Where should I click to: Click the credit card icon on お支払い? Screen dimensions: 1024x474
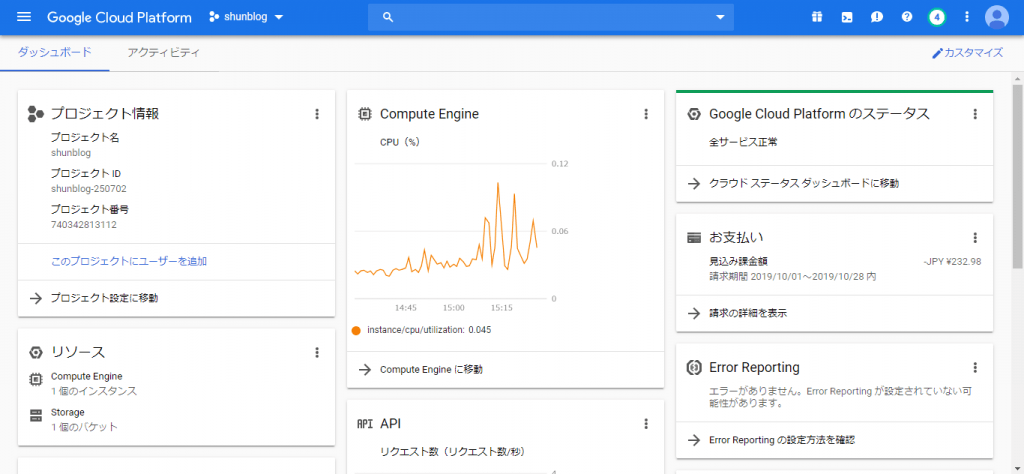pos(694,238)
